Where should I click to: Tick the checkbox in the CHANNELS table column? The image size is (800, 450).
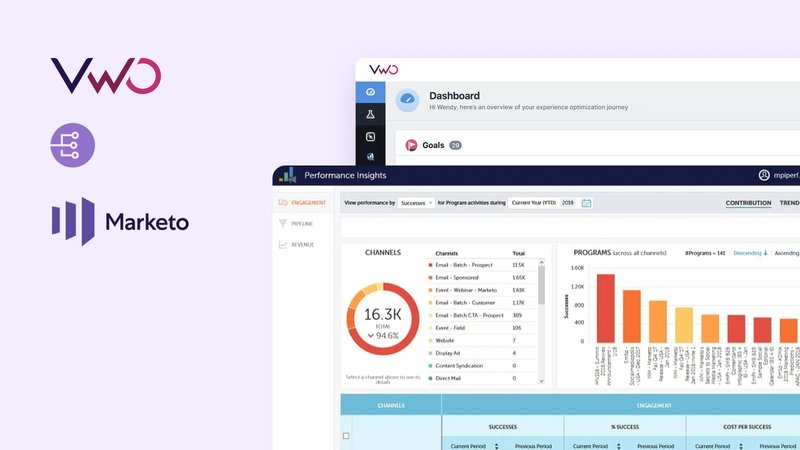346,436
